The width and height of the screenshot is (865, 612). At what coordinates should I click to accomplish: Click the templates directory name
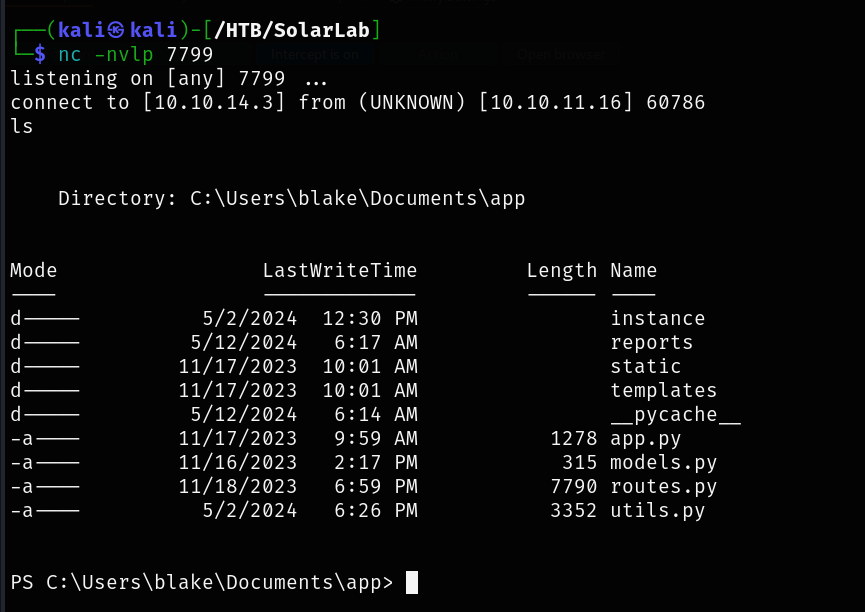pyautogui.click(x=663, y=391)
